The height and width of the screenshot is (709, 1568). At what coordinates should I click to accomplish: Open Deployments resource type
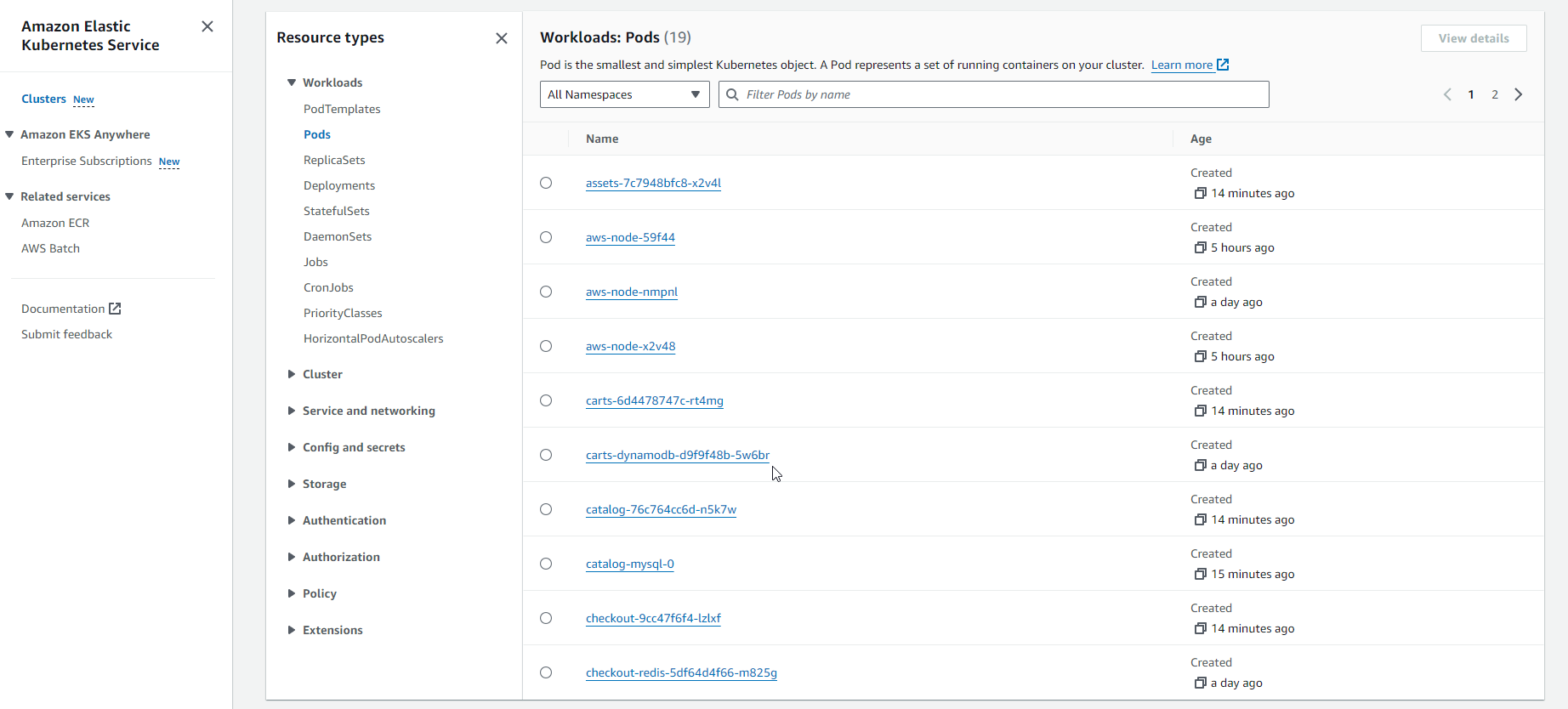(339, 185)
